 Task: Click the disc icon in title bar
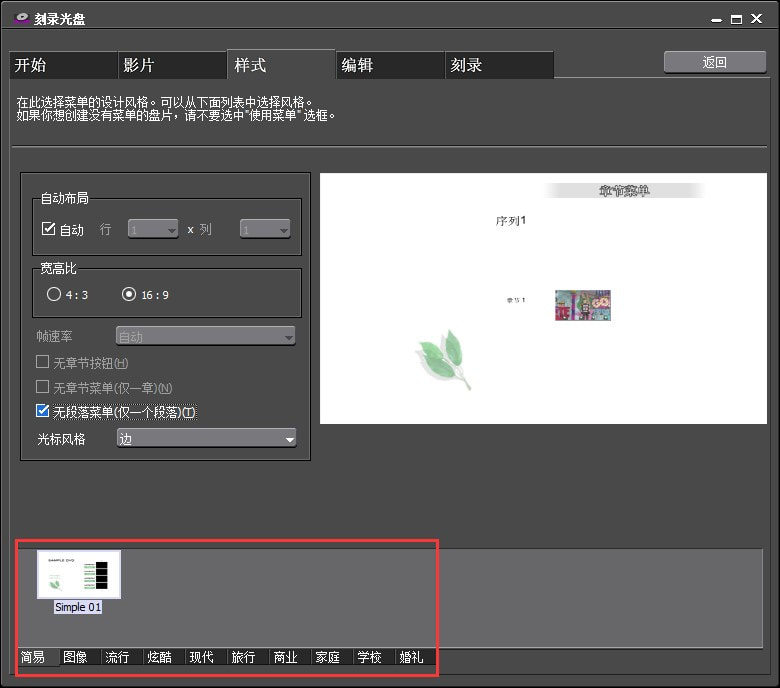click(21, 18)
